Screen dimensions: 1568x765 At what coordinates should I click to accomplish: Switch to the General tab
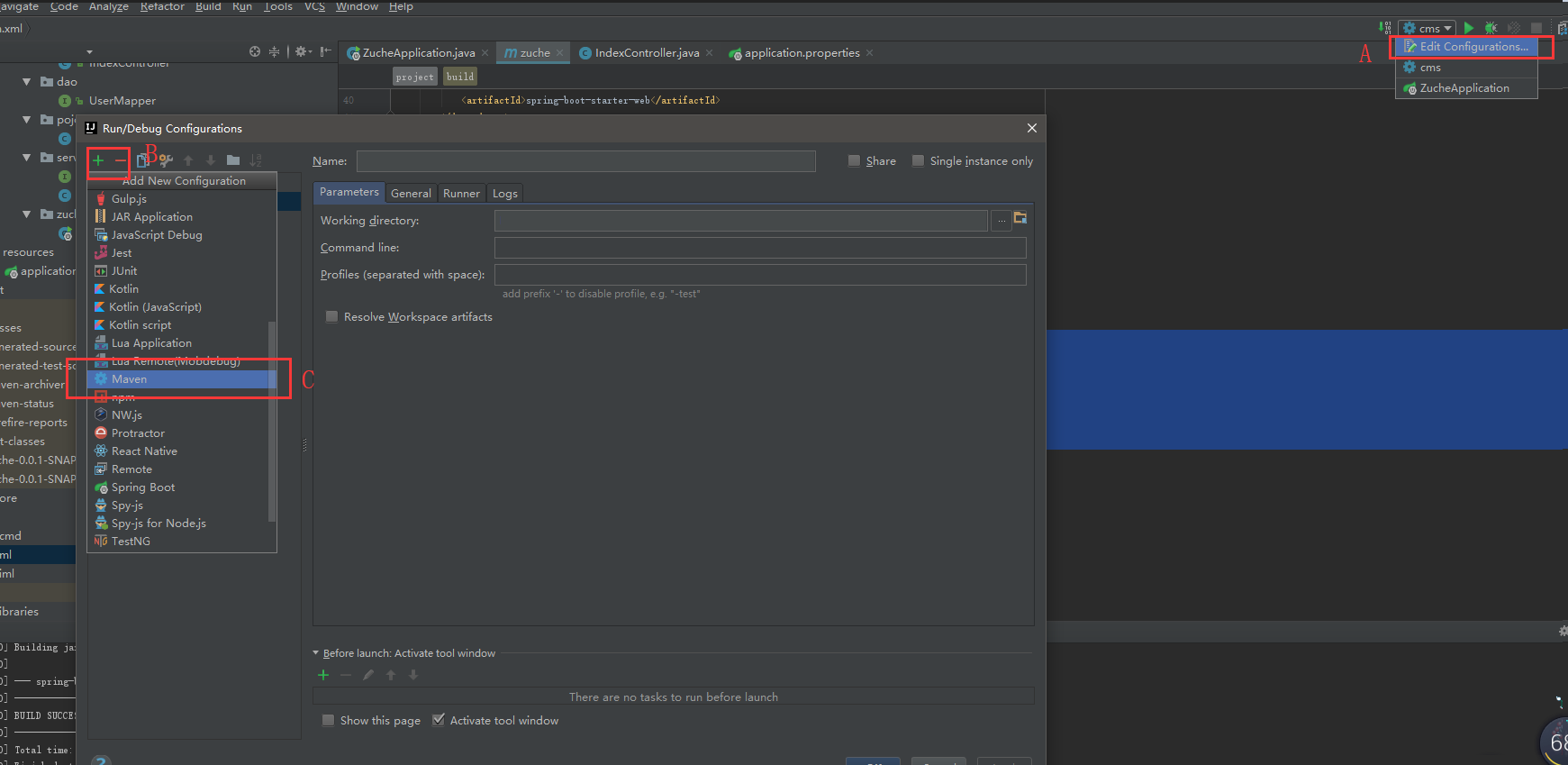411,193
